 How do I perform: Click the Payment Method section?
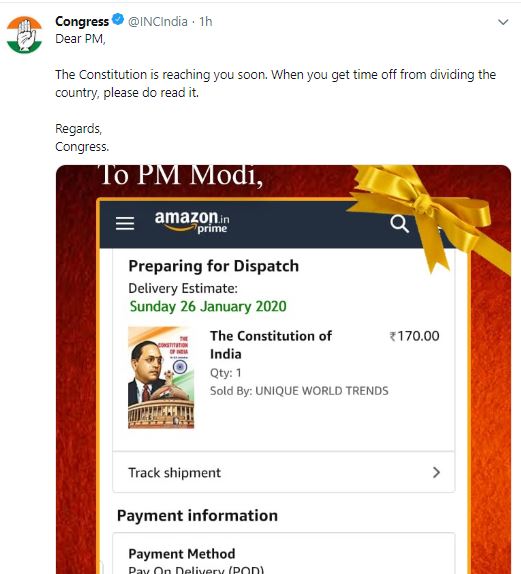point(284,554)
